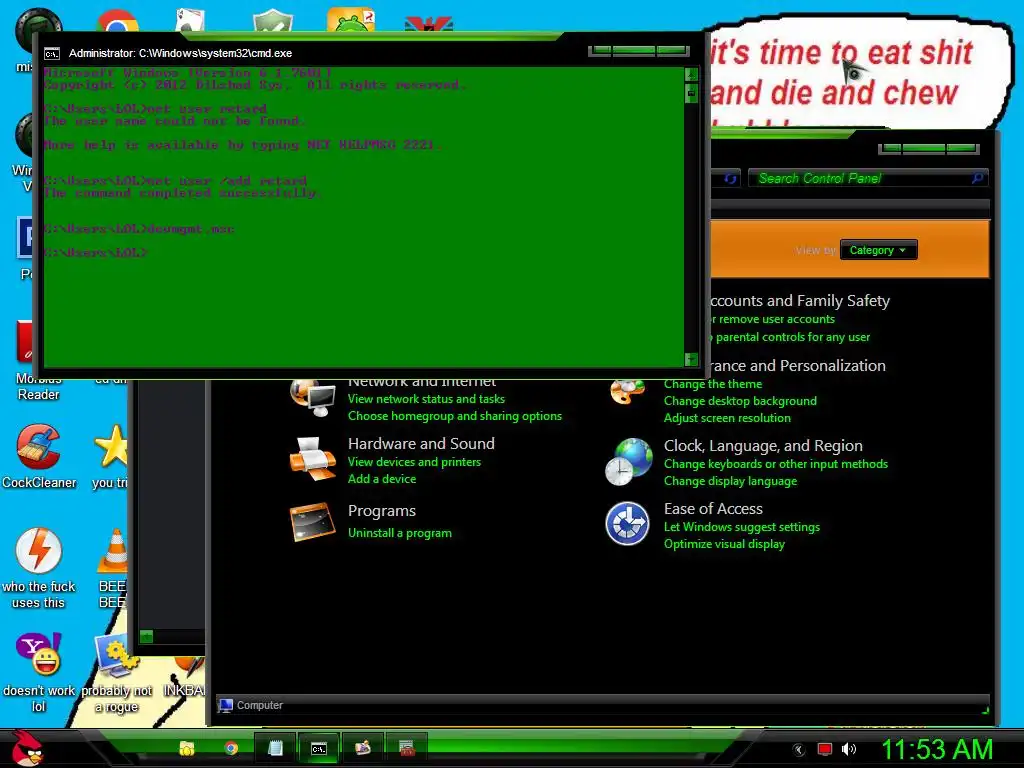Screen dimensions: 1024x768
Task: Open the notepad icon in the taskbar
Action: [x=276, y=748]
